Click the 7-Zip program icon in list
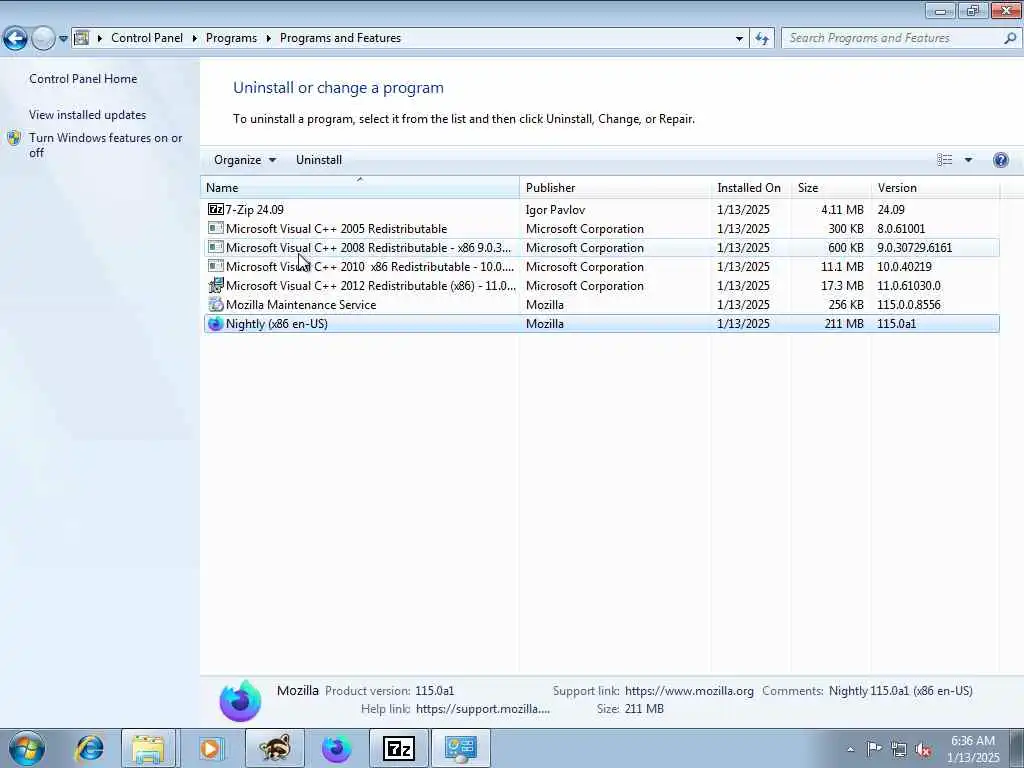This screenshot has width=1024, height=768. (x=216, y=210)
